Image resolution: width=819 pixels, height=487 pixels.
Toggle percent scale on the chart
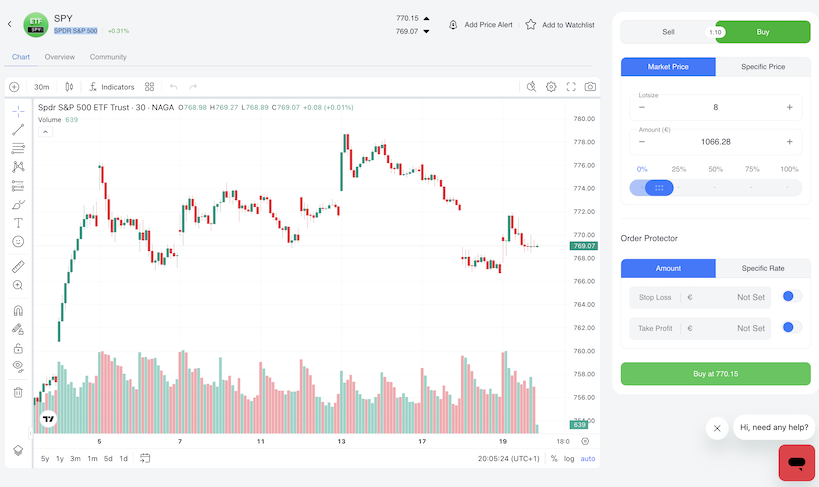(554, 459)
